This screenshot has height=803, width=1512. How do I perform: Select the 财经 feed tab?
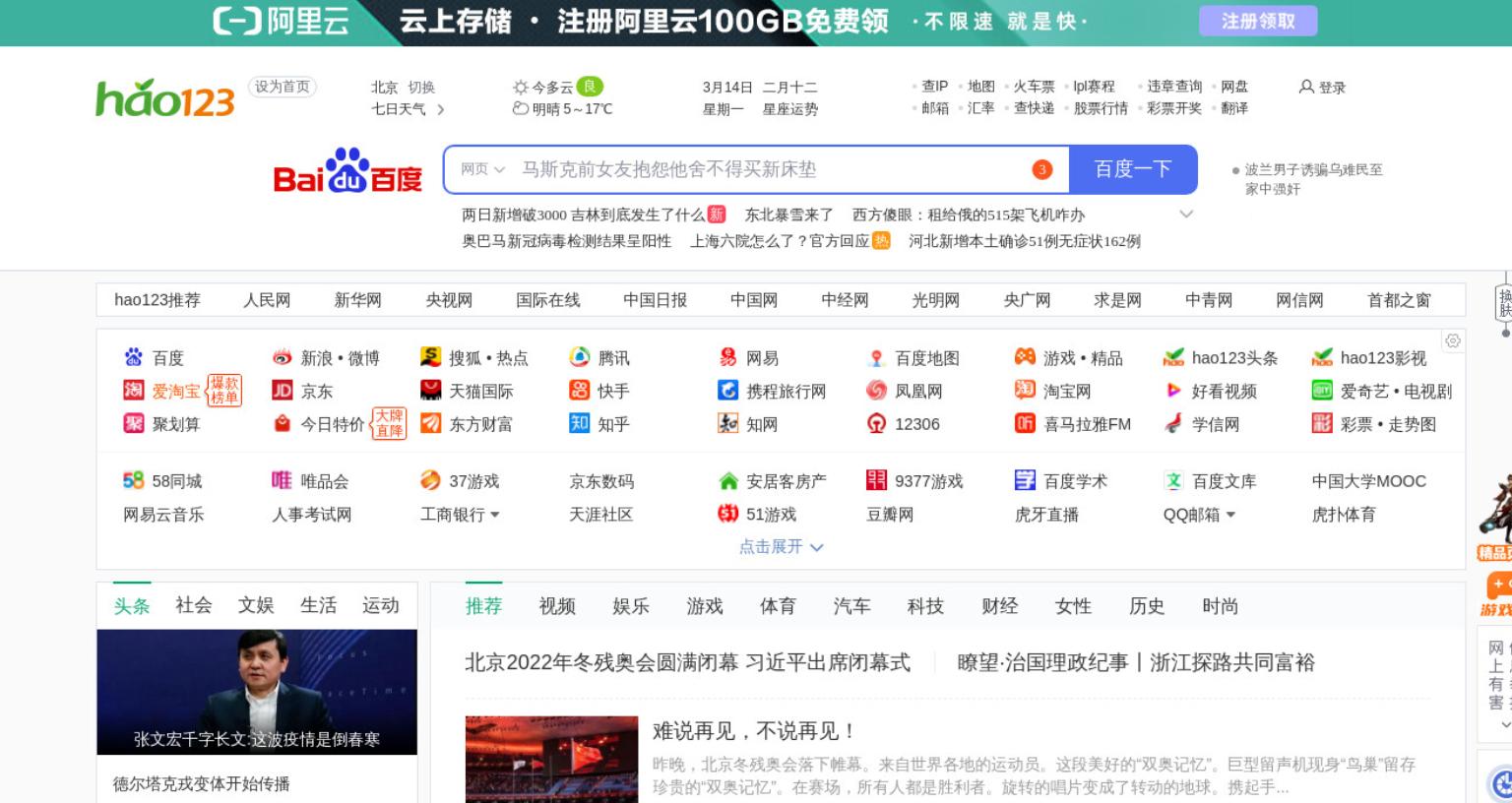(x=999, y=606)
